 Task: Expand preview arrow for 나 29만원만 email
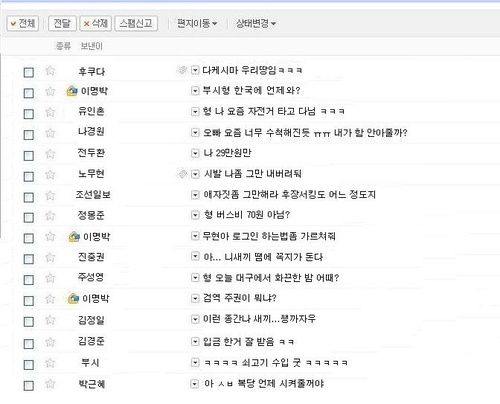pyautogui.click(x=195, y=153)
